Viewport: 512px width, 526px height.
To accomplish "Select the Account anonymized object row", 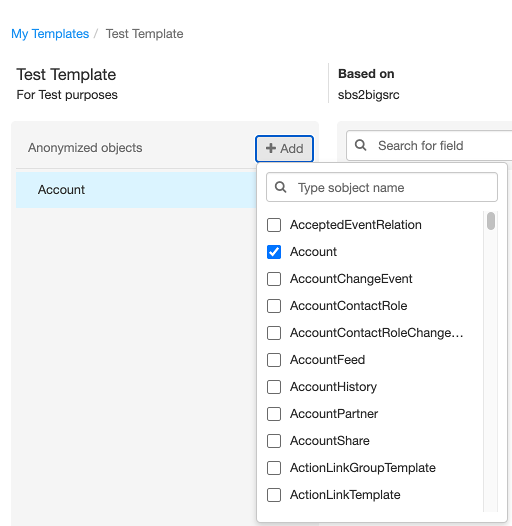I will click(x=136, y=190).
